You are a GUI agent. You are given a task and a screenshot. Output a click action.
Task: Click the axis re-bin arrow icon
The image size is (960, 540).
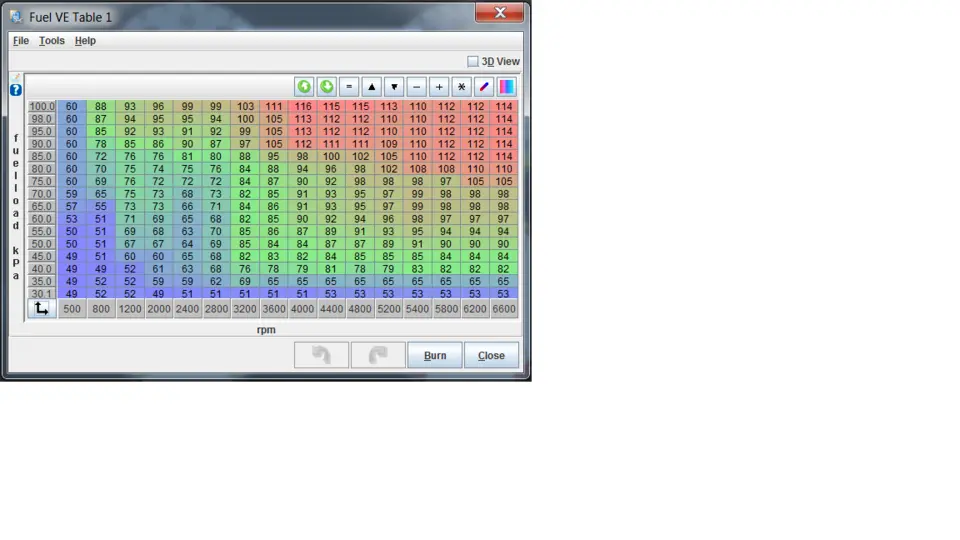[x=42, y=309]
